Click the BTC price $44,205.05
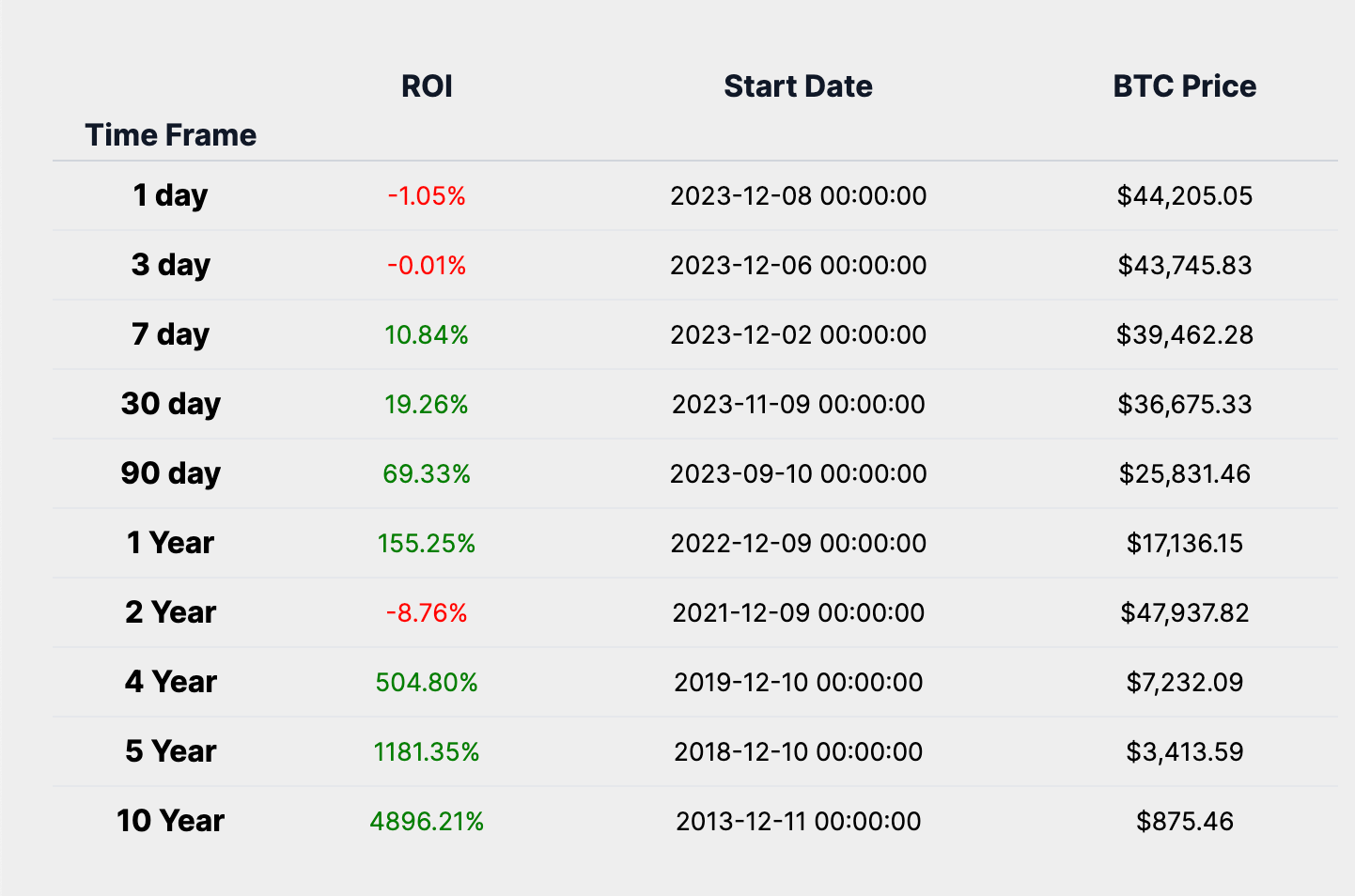The height and width of the screenshot is (896, 1355). pos(1184,195)
